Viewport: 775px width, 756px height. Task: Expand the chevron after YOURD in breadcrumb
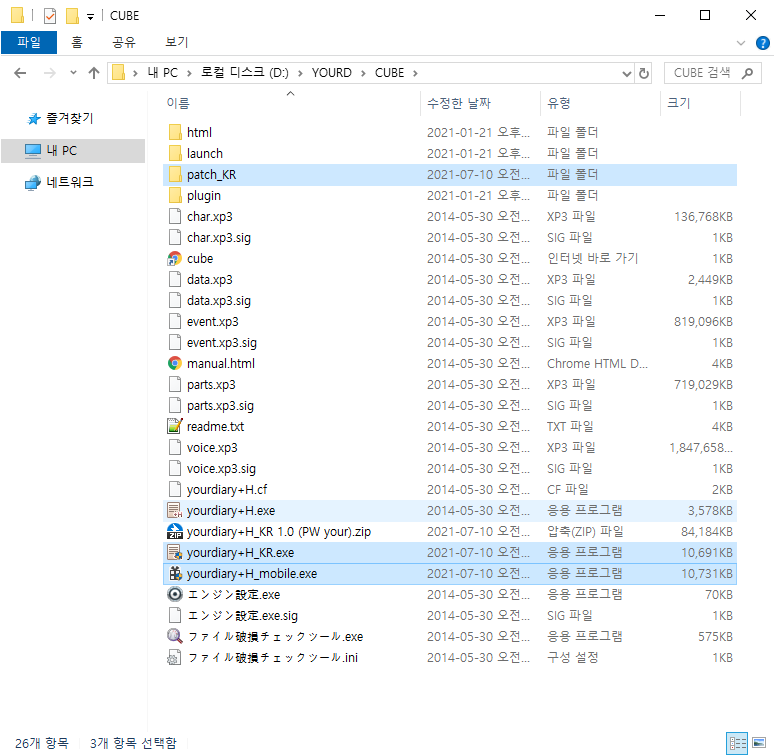click(x=363, y=73)
